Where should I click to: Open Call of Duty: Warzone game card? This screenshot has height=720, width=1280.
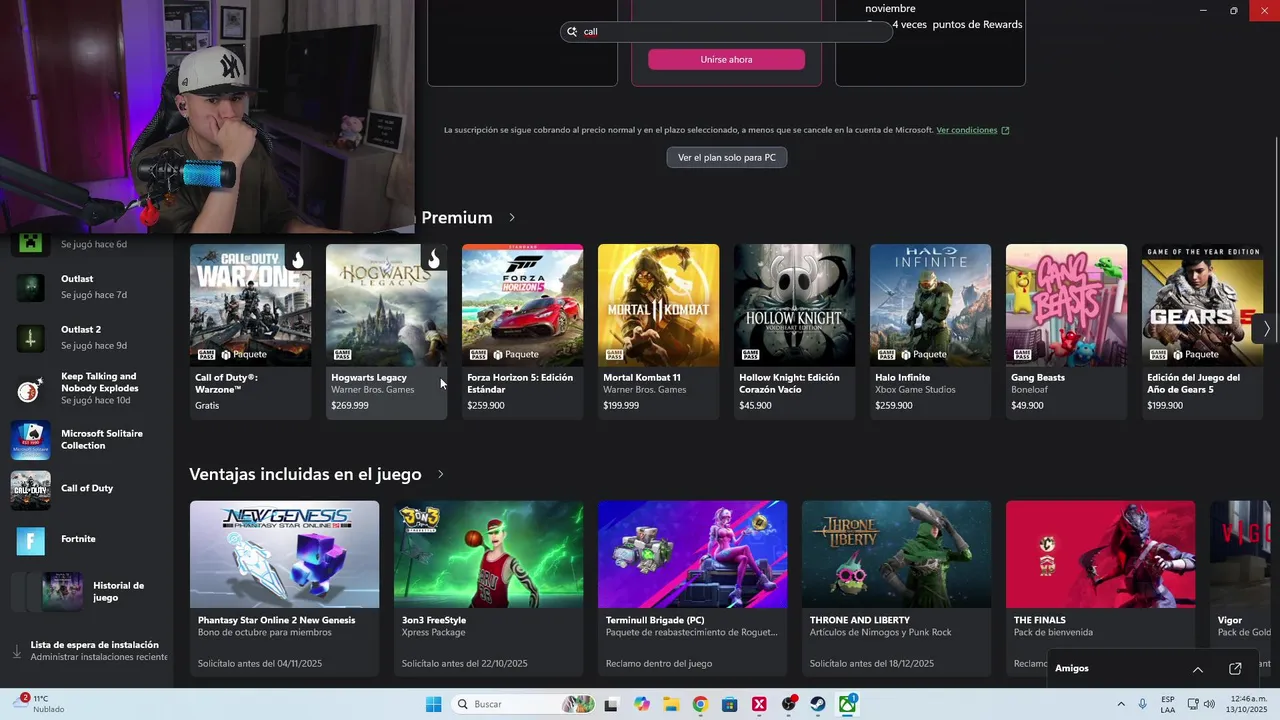pyautogui.click(x=251, y=331)
